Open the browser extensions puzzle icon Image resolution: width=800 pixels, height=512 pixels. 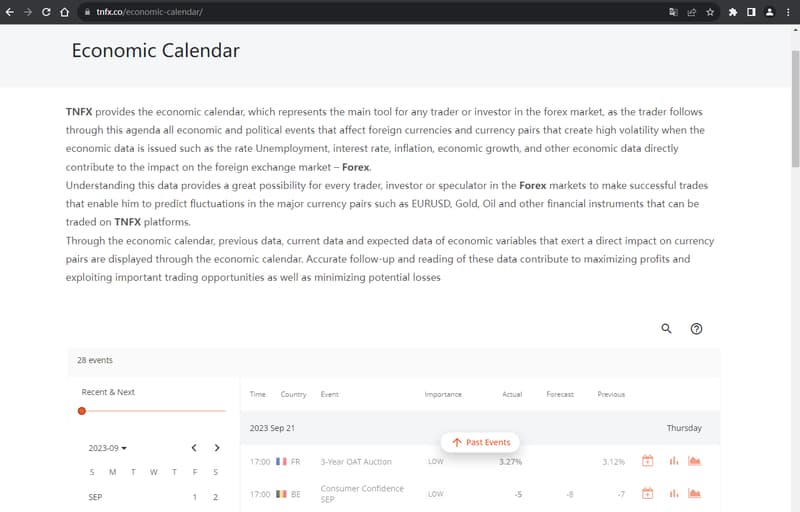733,12
